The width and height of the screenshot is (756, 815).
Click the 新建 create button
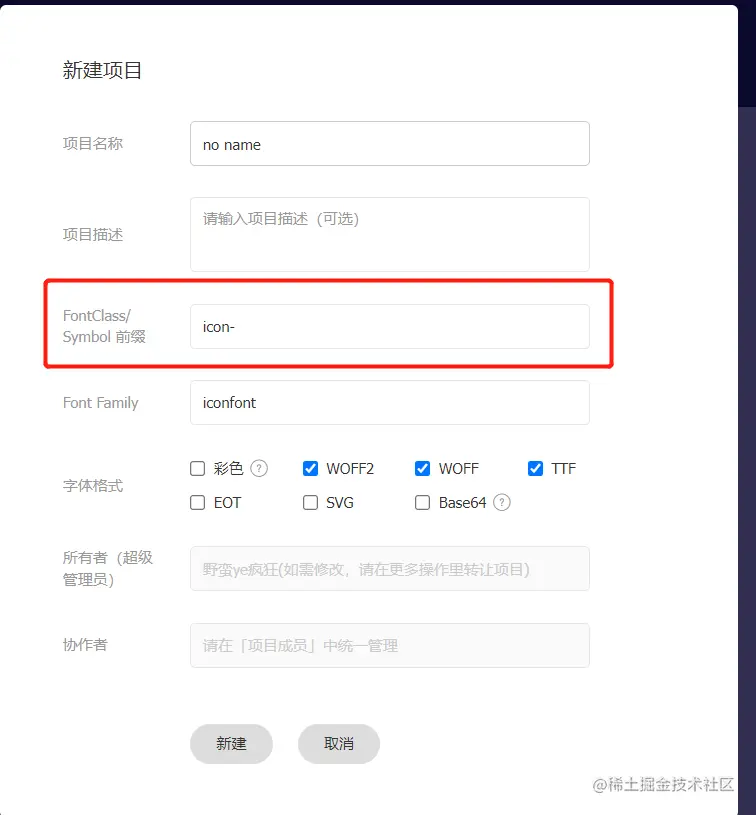(x=231, y=744)
